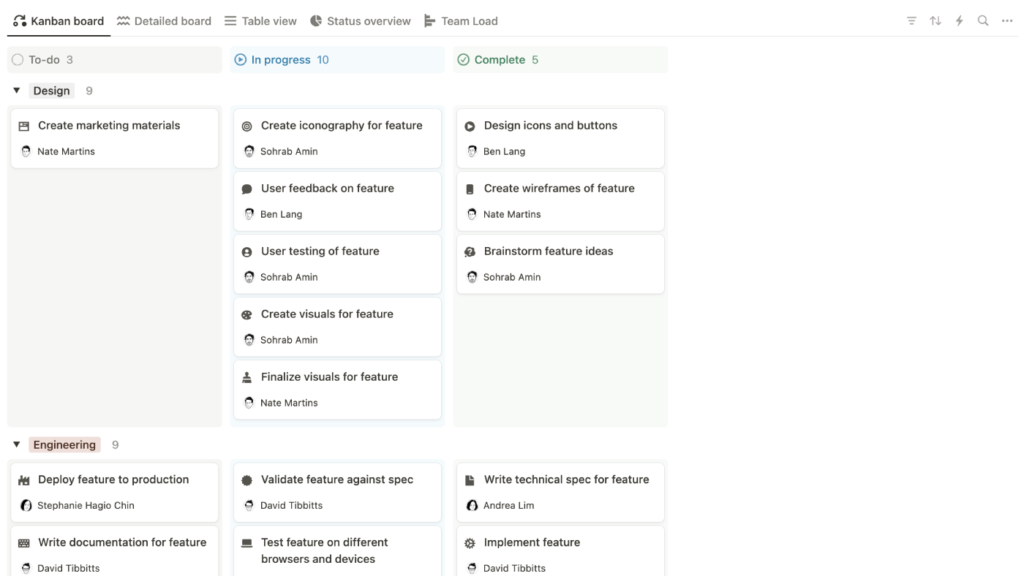1024x576 pixels.
Task: Open search with the magnifier icon
Action: (983, 20)
